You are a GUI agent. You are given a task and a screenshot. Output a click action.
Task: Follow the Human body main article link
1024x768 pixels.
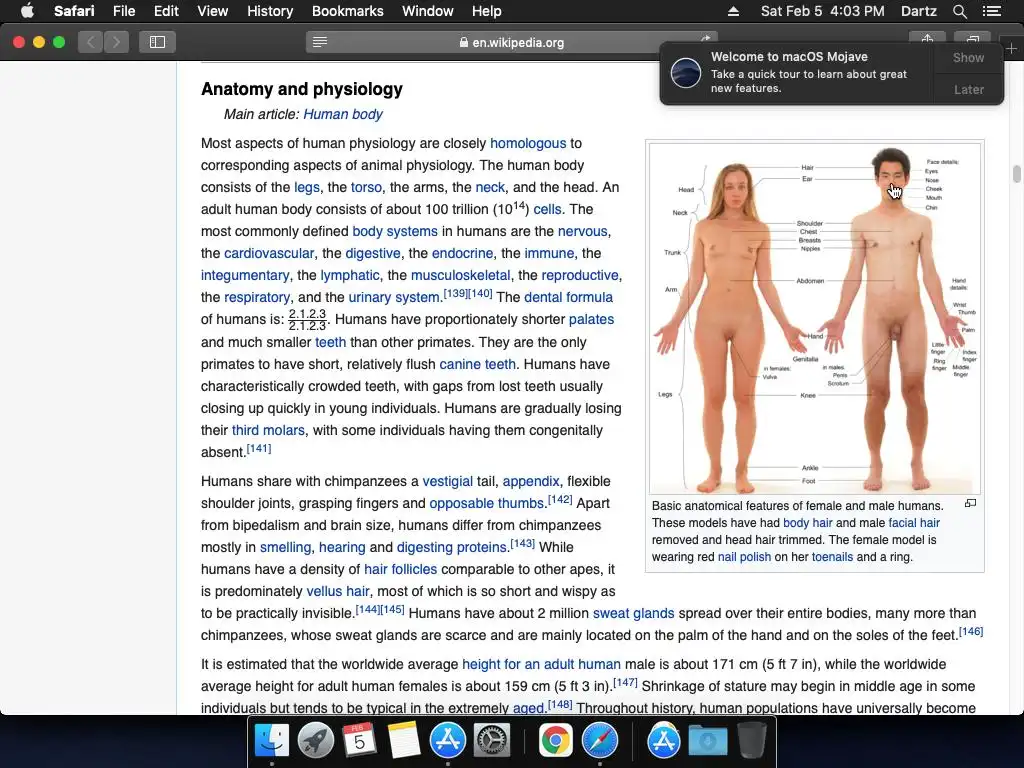(x=343, y=114)
